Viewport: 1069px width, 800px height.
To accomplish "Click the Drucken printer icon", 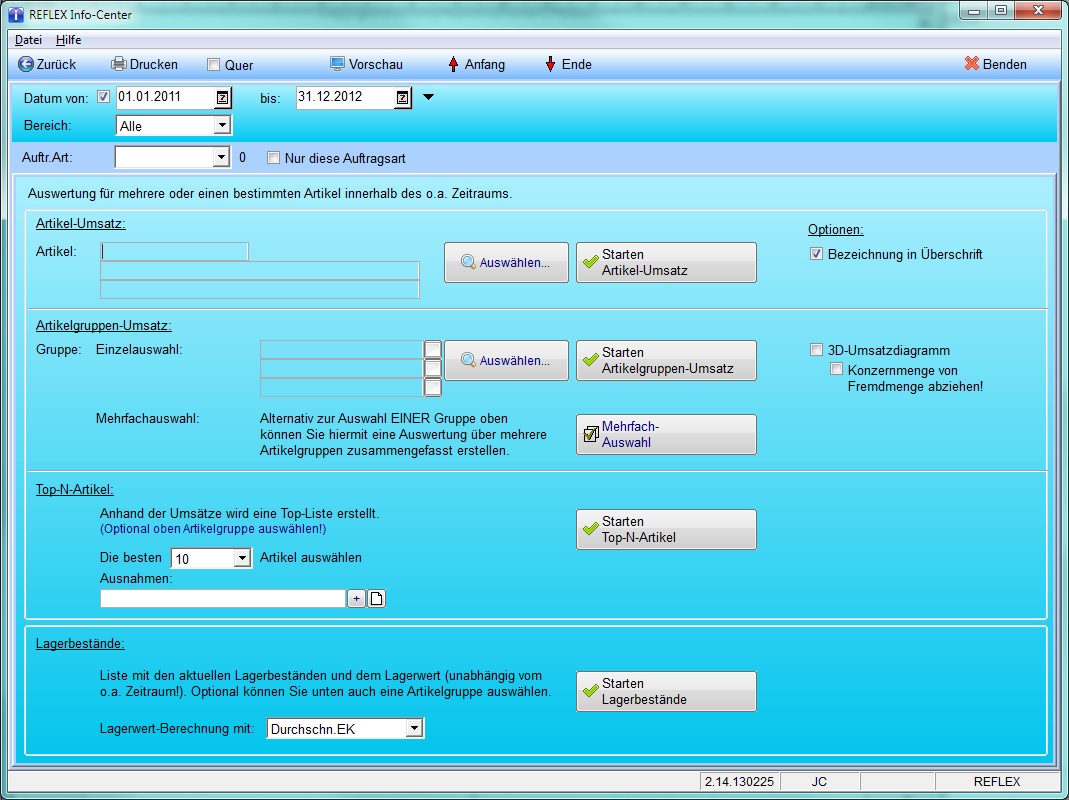I will click(119, 64).
